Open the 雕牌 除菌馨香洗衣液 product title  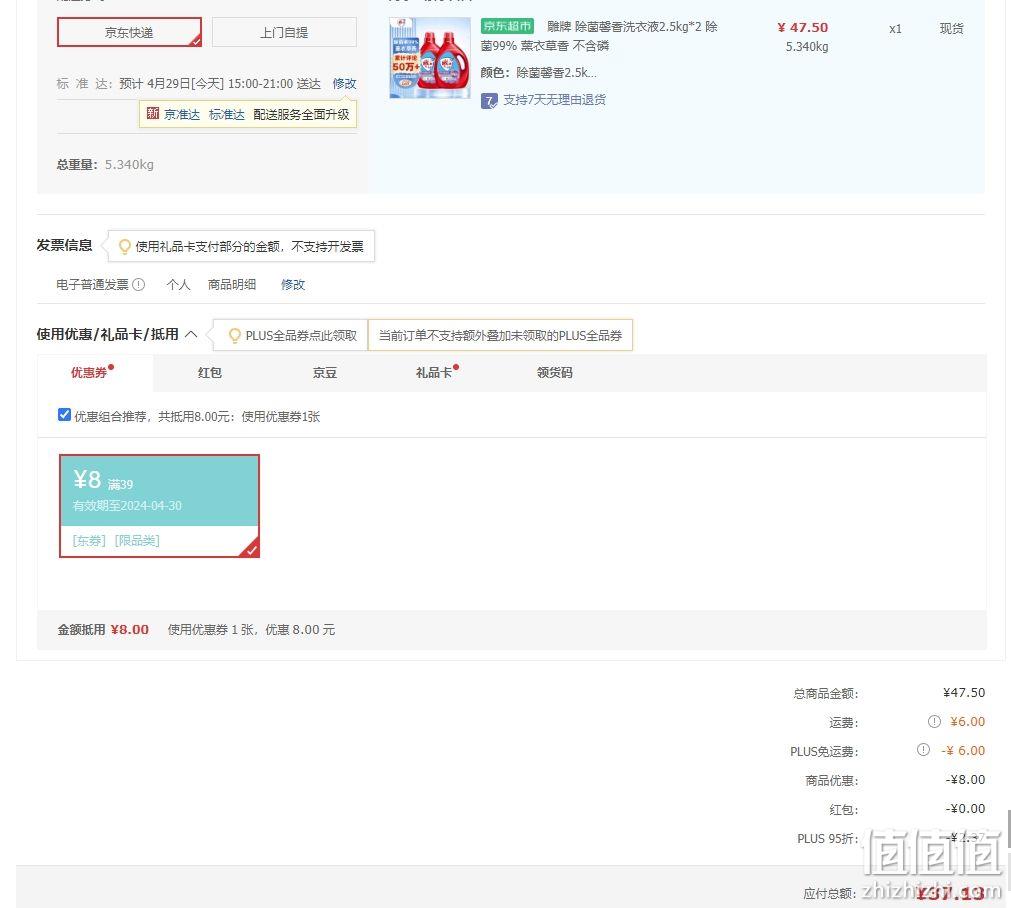(x=599, y=36)
